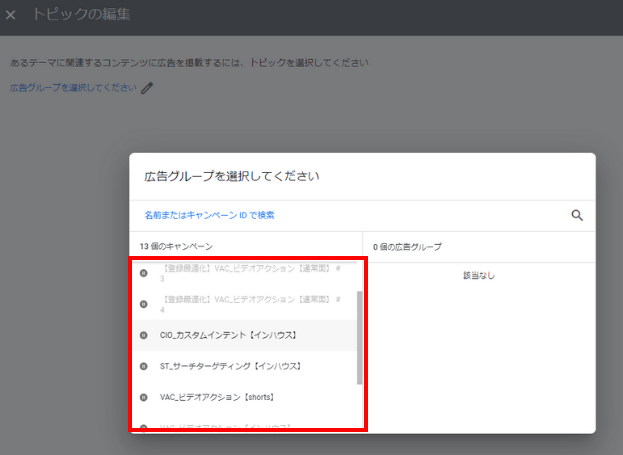Image resolution: width=623 pixels, height=455 pixels.
Task: Click status icon next to ST_サーチターゲティング campaign
Action: (144, 366)
